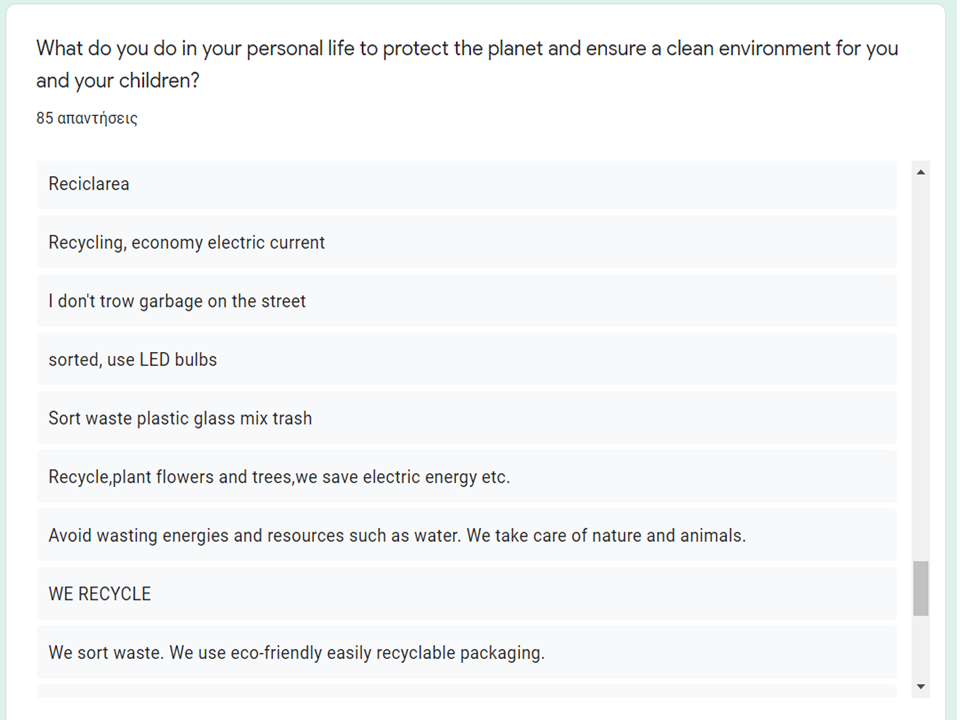960x720 pixels.
Task: Click the '85 απαντήσεις' responses count label
Action: [87, 118]
